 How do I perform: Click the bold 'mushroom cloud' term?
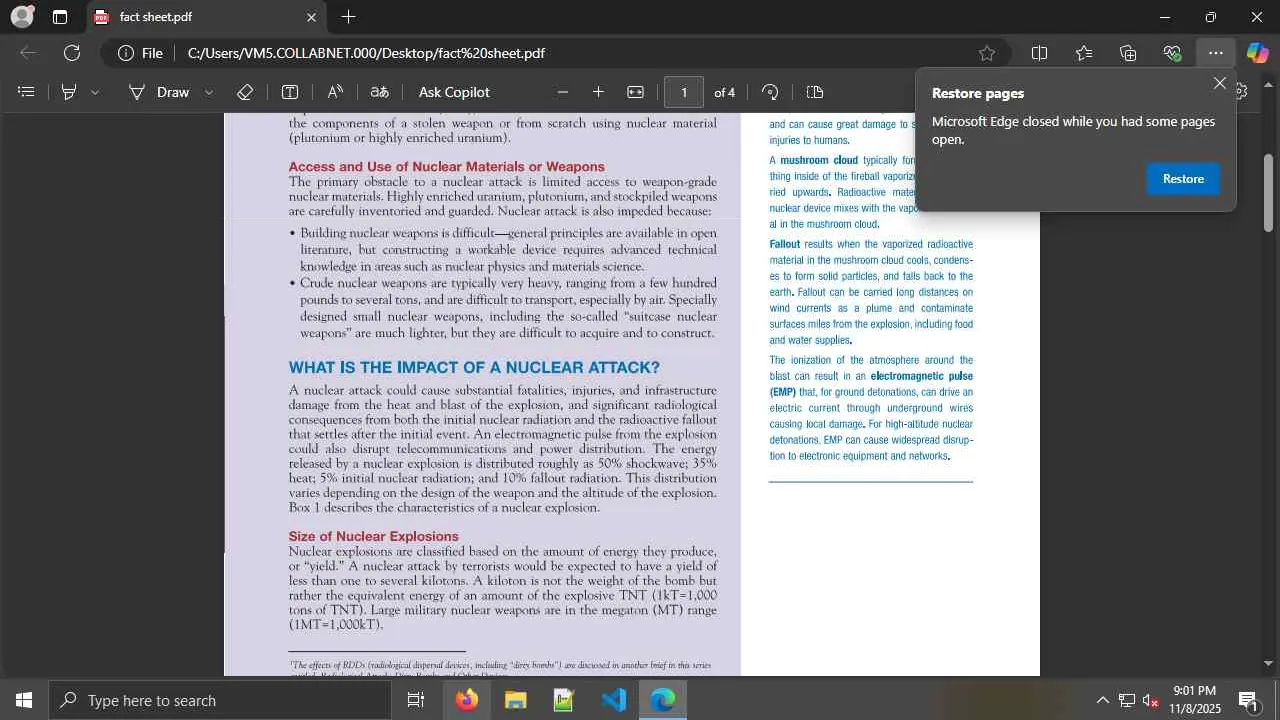click(x=819, y=160)
